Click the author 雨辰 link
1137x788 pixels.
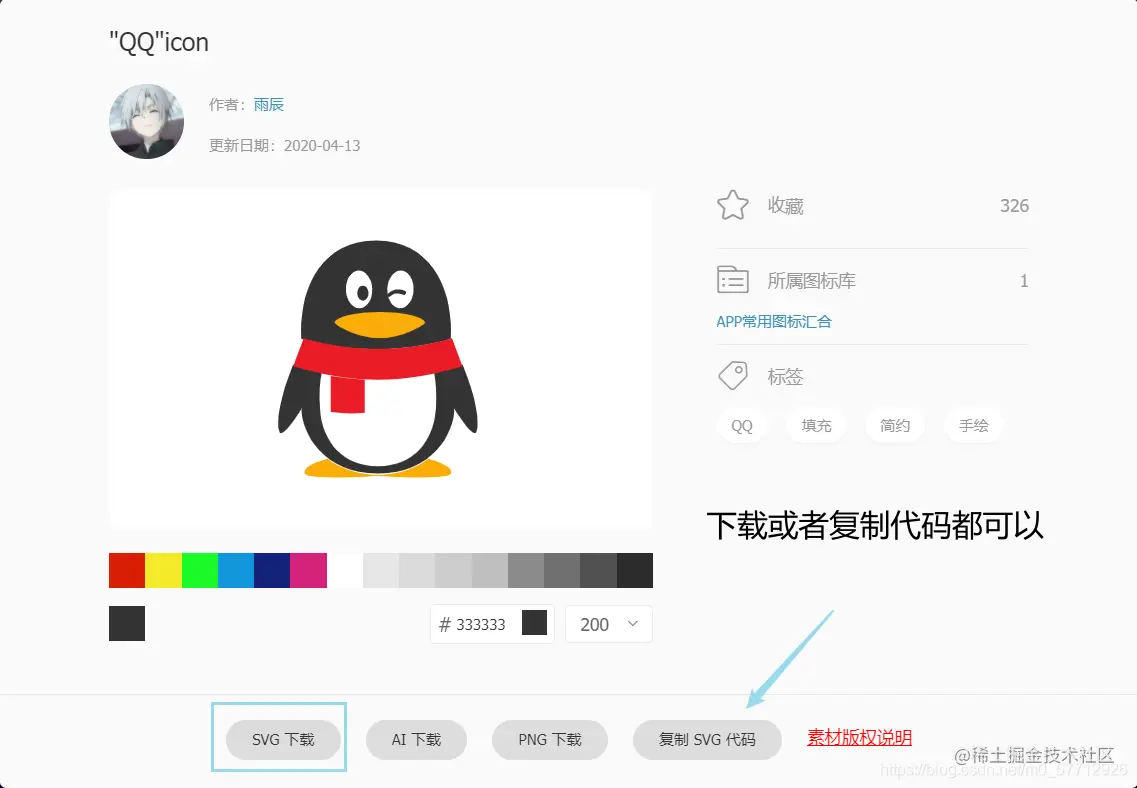pos(269,103)
